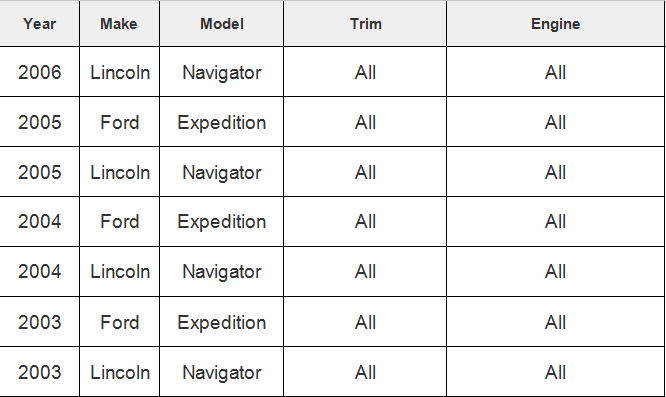The height and width of the screenshot is (397, 666).
Task: Select Lincoln in the 2004 row
Action: (x=119, y=271)
